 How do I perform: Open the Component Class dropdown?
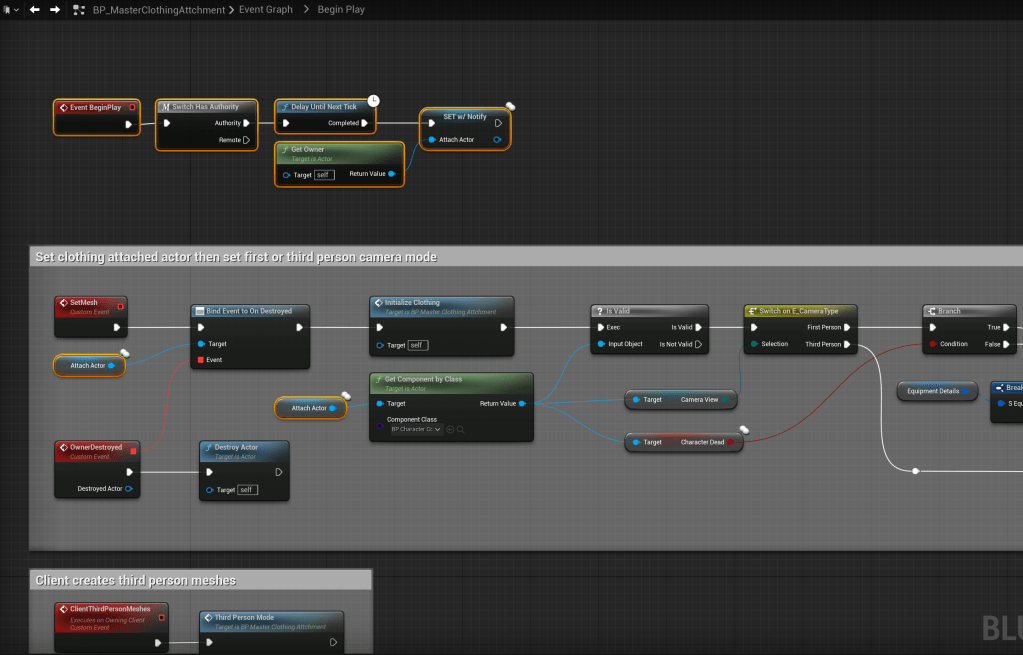pyautogui.click(x=413, y=429)
